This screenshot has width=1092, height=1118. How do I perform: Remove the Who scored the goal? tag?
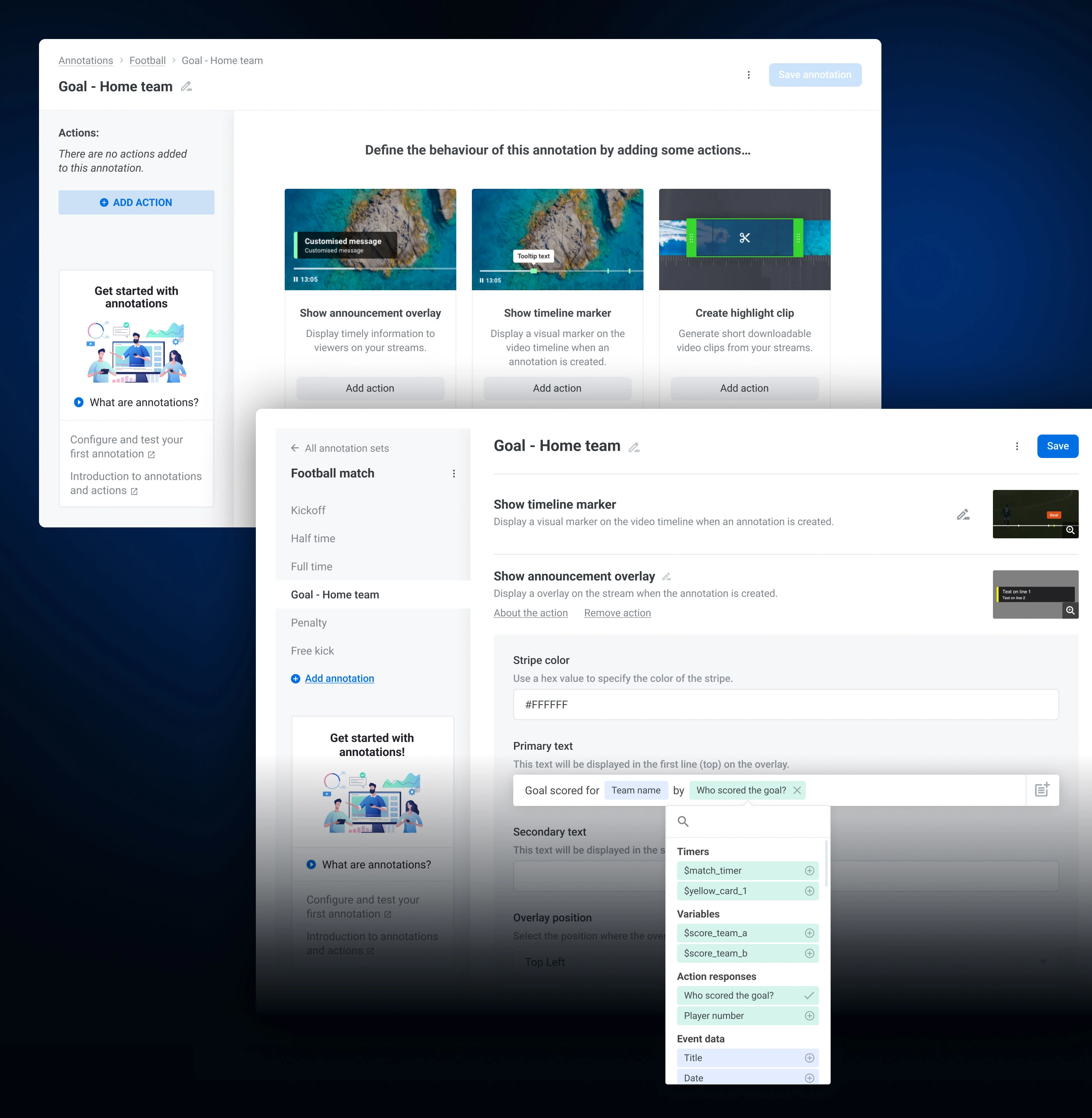(797, 790)
